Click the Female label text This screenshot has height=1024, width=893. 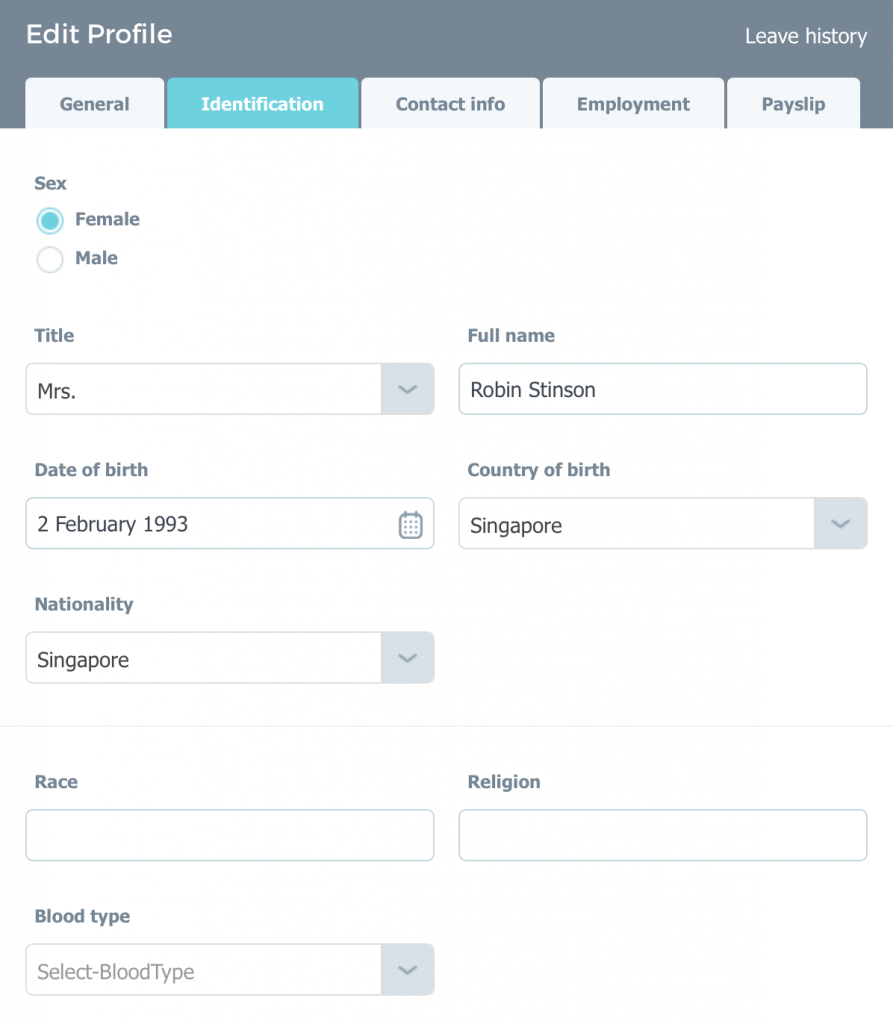click(107, 220)
